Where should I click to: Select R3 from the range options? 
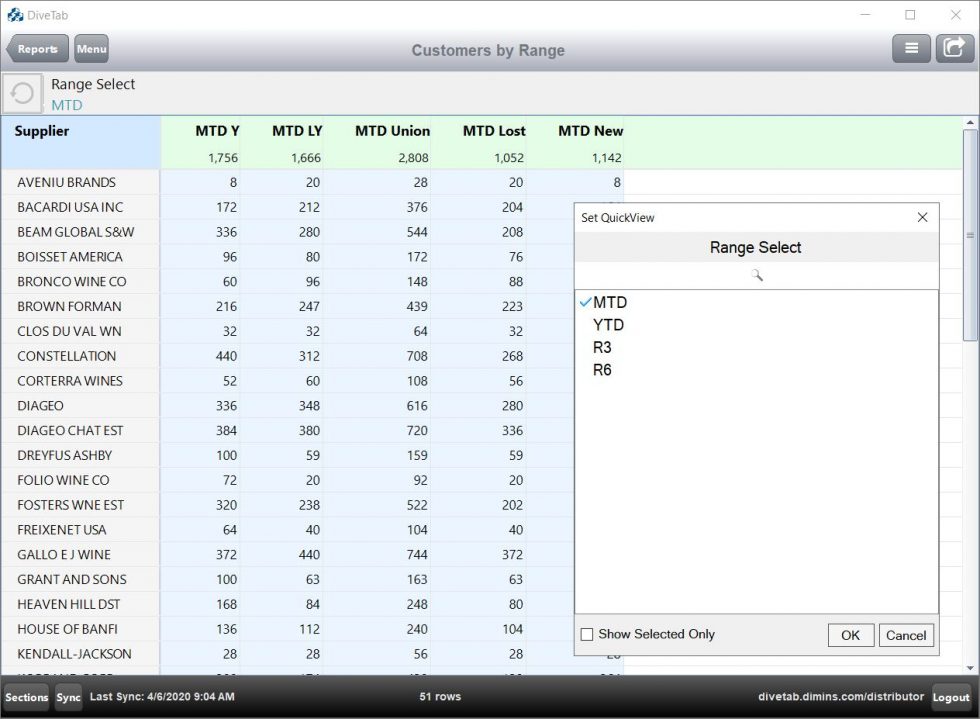(603, 346)
